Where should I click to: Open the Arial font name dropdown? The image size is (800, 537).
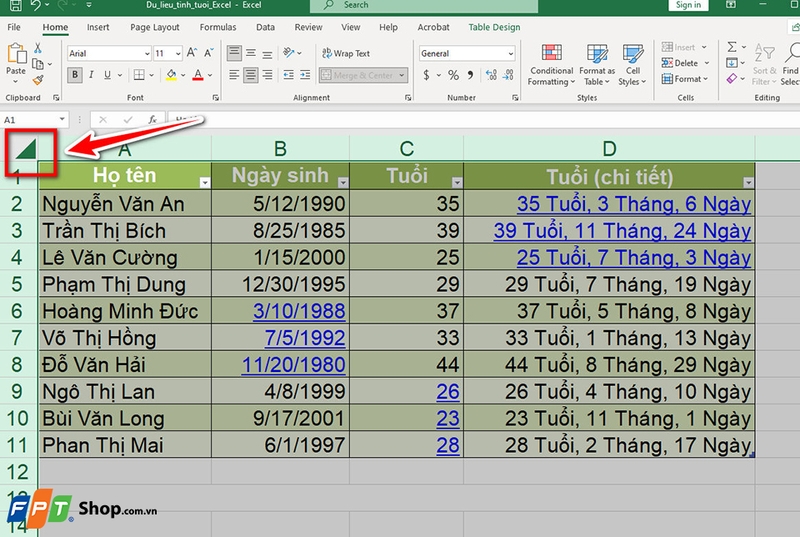tap(147, 54)
